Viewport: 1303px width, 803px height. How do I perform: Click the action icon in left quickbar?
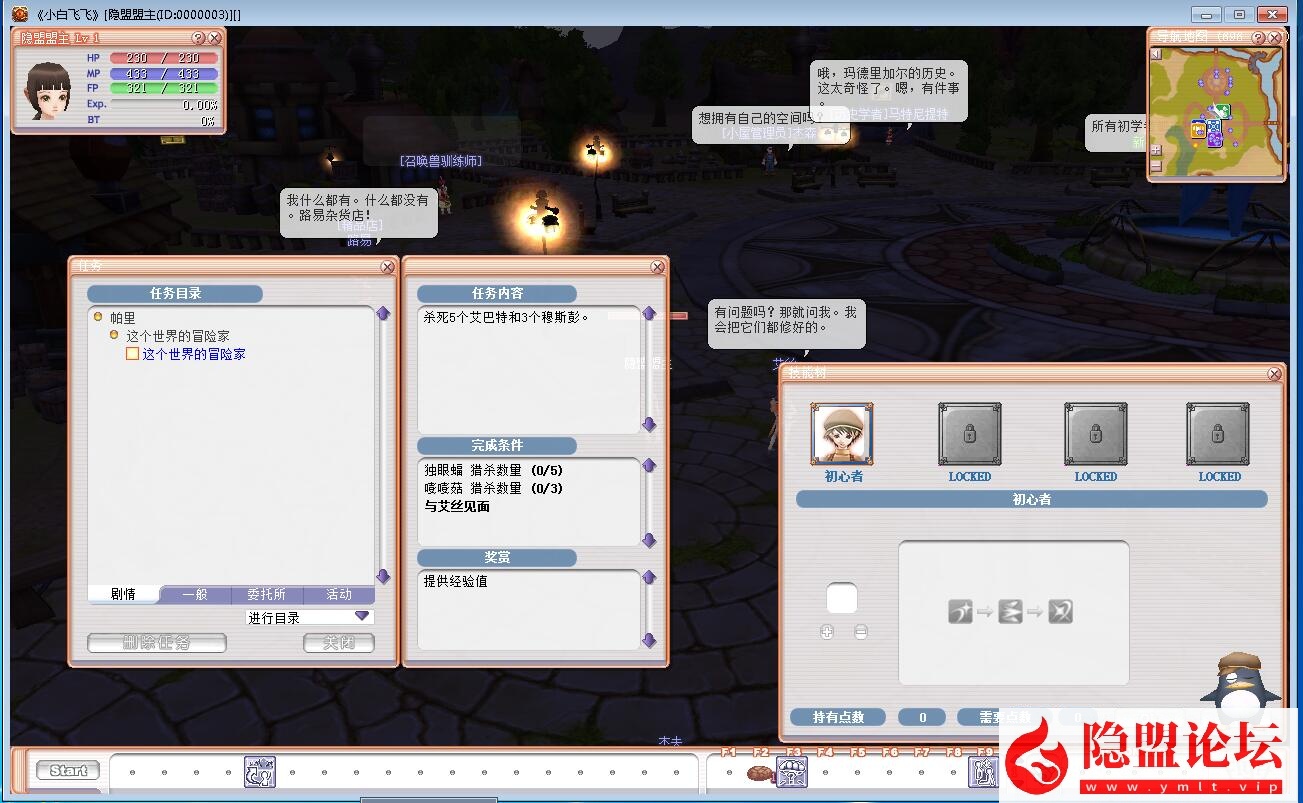260,772
